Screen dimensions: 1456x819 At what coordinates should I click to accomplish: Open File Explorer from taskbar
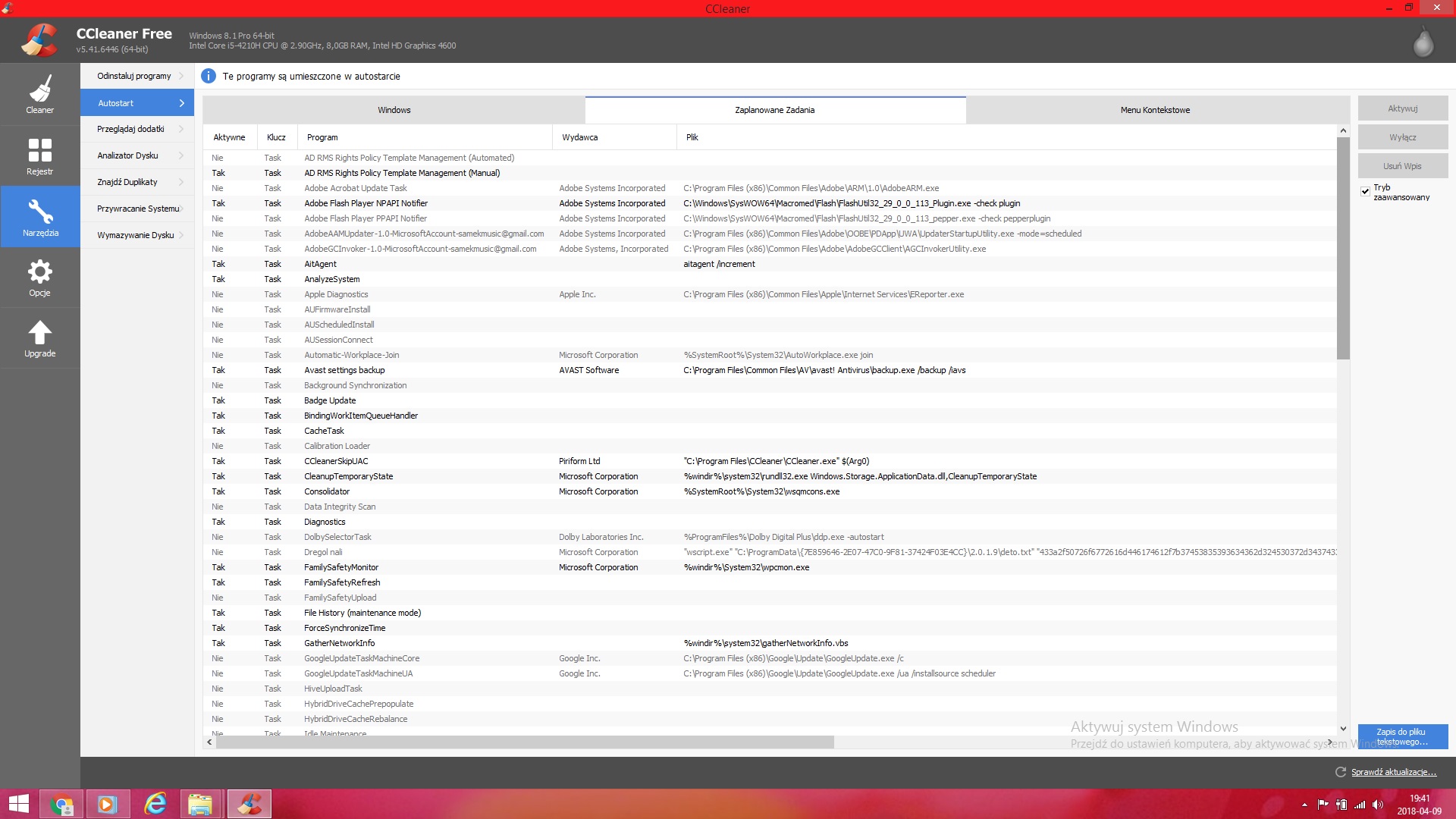pos(200,804)
